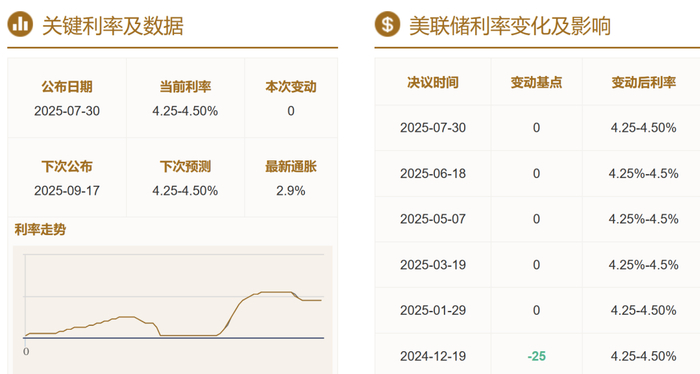Click the 公布日期 value 2025-07-30 in key rates panel
Image resolution: width=700 pixels, height=374 pixels.
(x=67, y=111)
